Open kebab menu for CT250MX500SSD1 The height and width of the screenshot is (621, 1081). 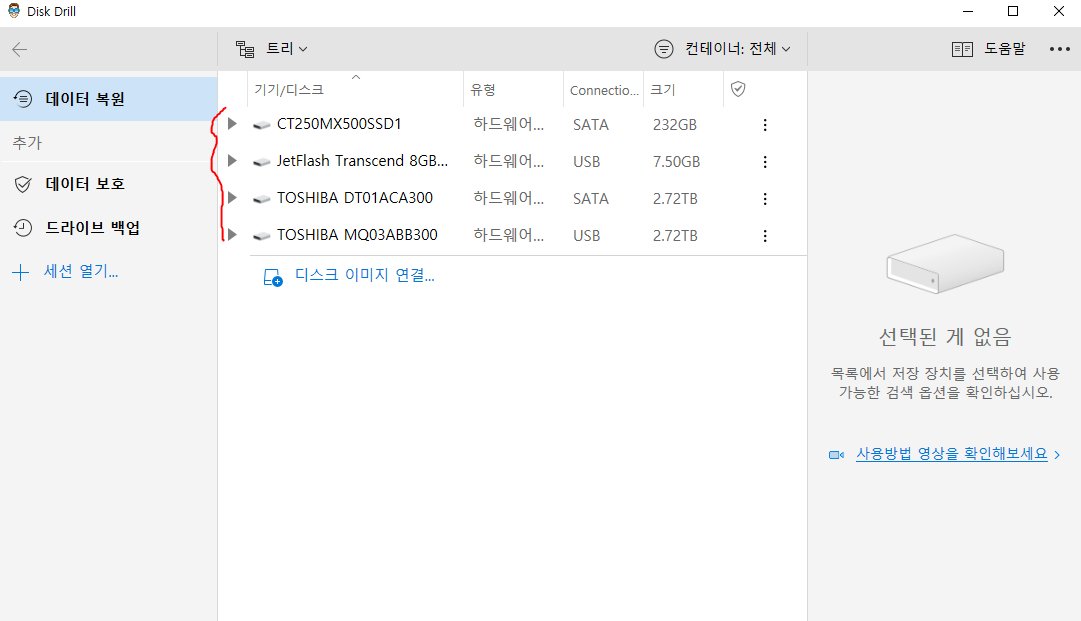click(765, 124)
